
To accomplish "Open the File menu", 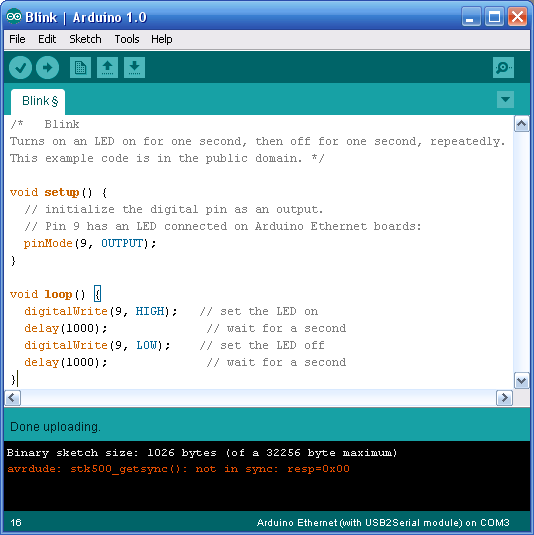I will 17,39.
